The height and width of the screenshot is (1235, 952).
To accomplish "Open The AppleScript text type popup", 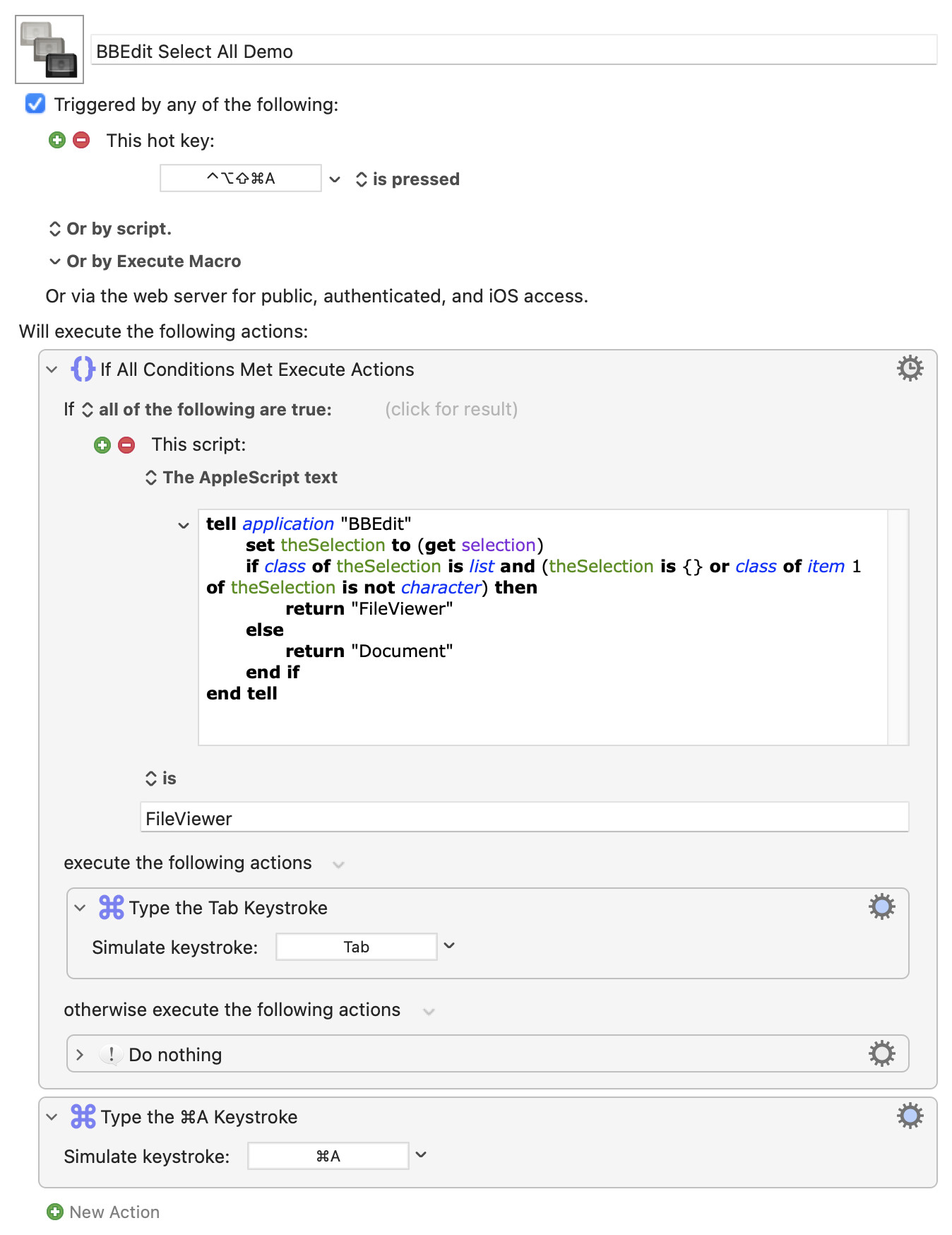I will coord(242,477).
